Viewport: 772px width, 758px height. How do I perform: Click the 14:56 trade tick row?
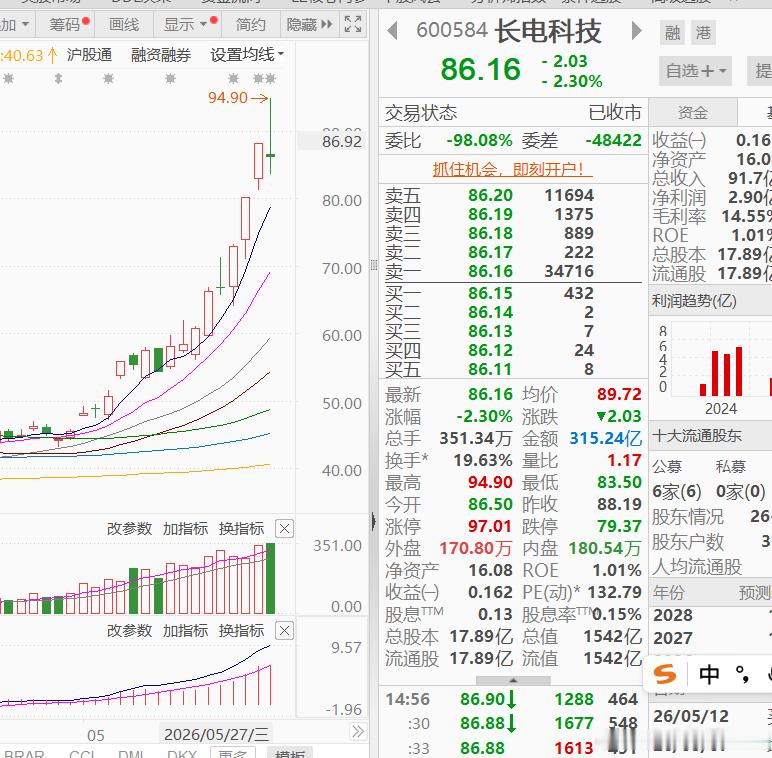pyautogui.click(x=512, y=699)
